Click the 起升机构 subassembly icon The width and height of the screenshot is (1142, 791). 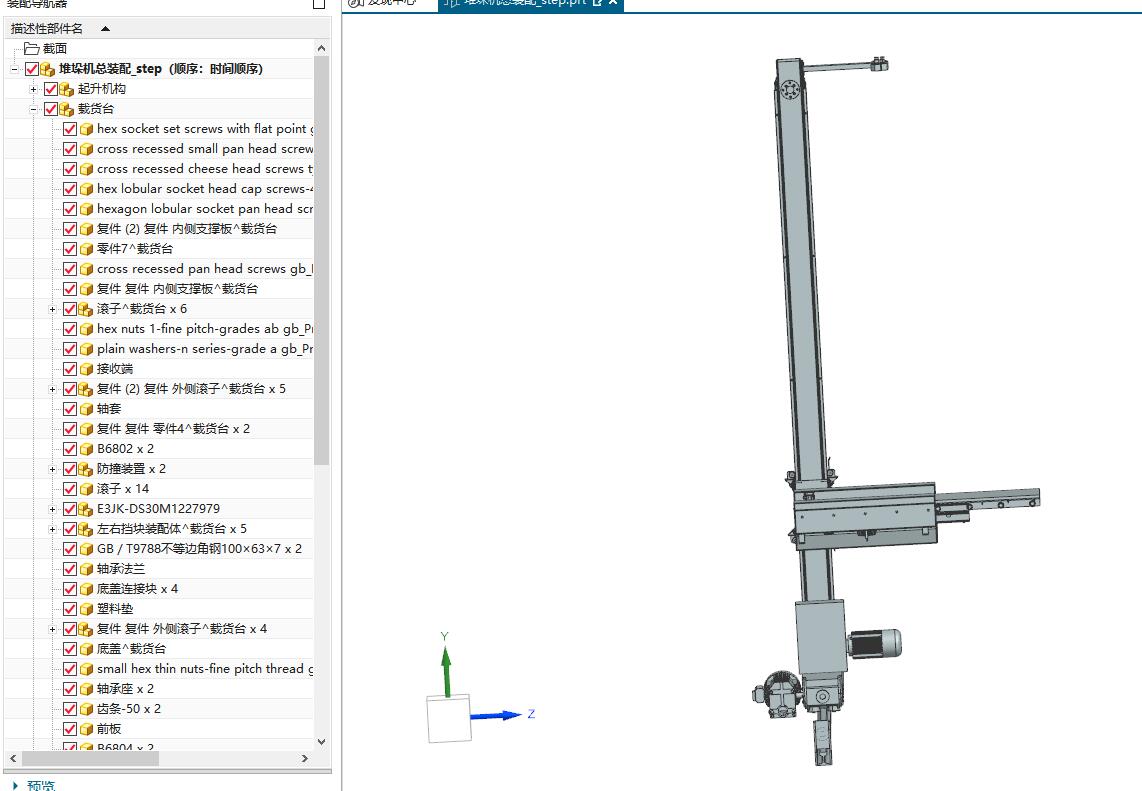67,89
